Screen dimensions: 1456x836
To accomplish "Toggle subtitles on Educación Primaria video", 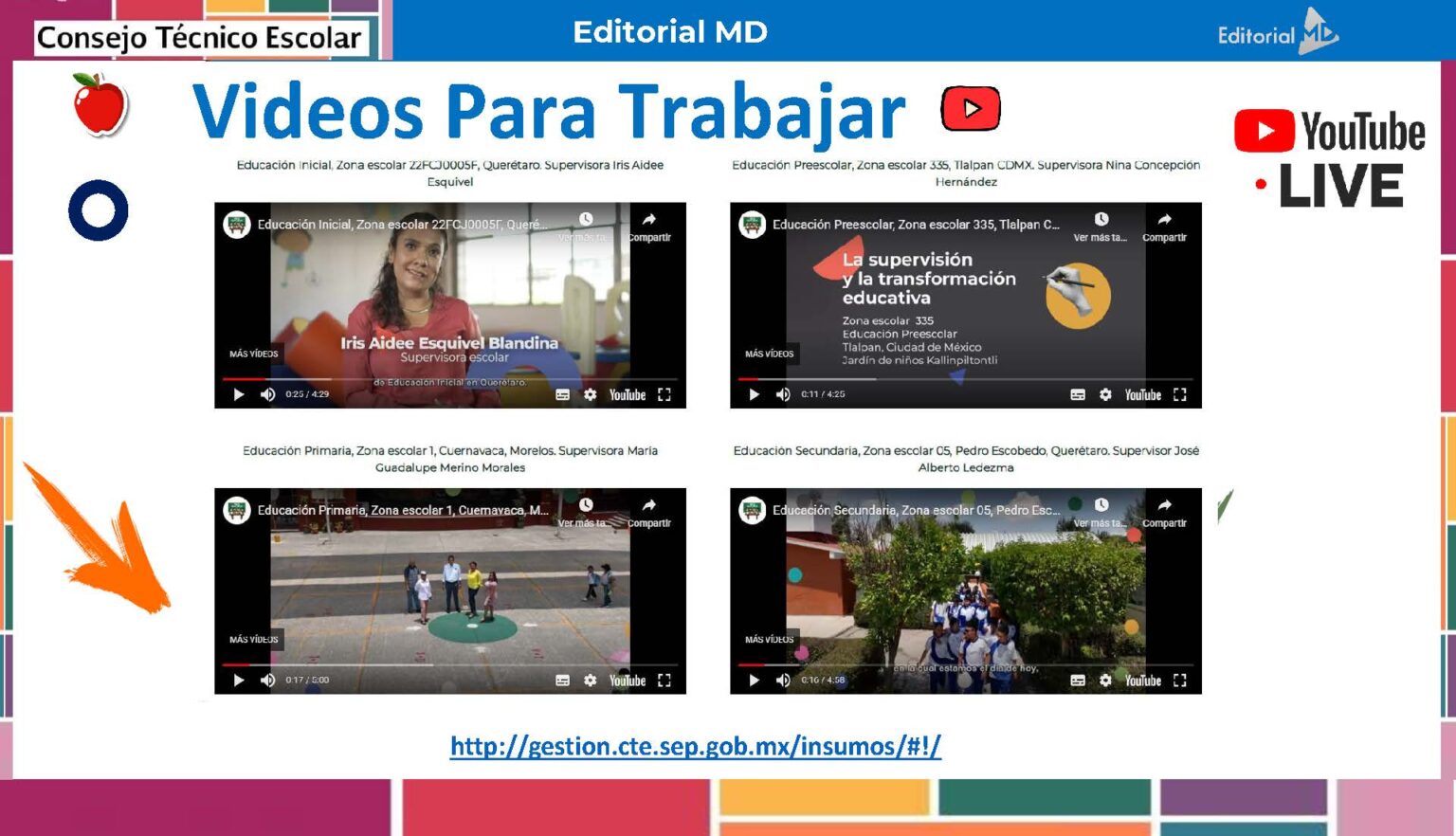I will (562, 680).
